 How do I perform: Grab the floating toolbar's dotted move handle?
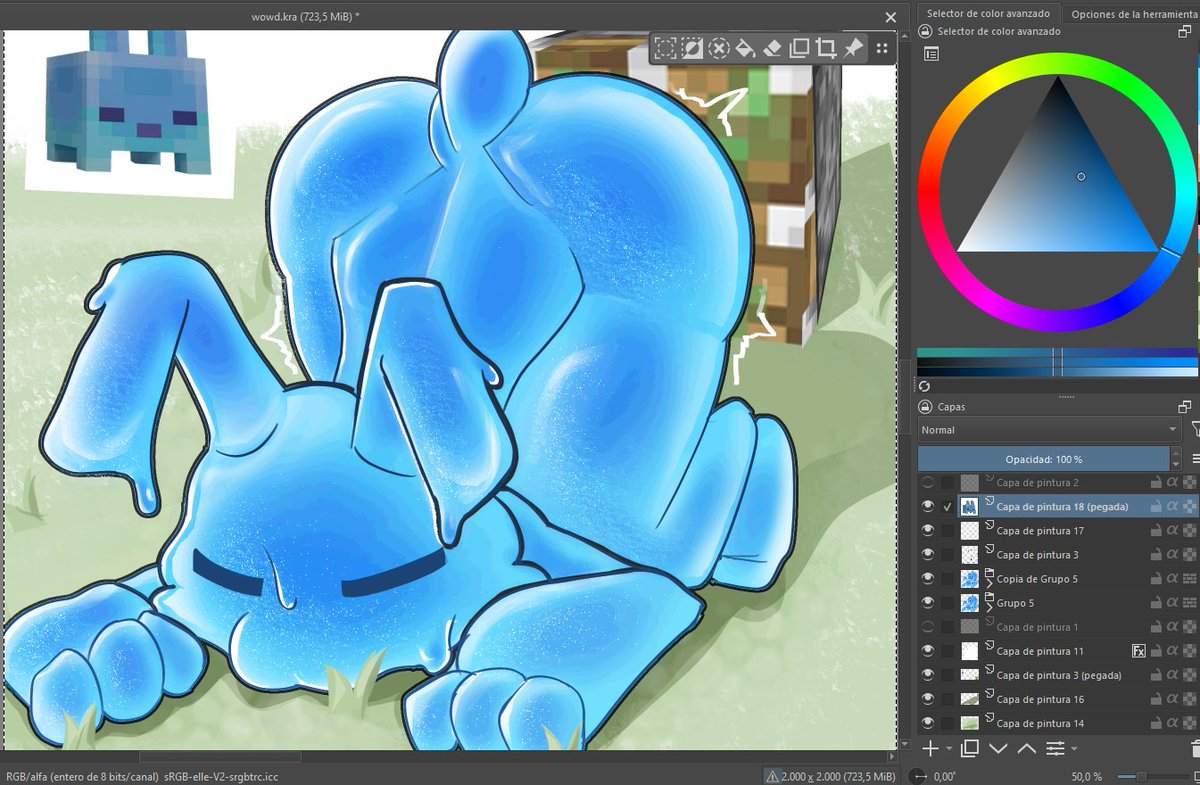882,48
